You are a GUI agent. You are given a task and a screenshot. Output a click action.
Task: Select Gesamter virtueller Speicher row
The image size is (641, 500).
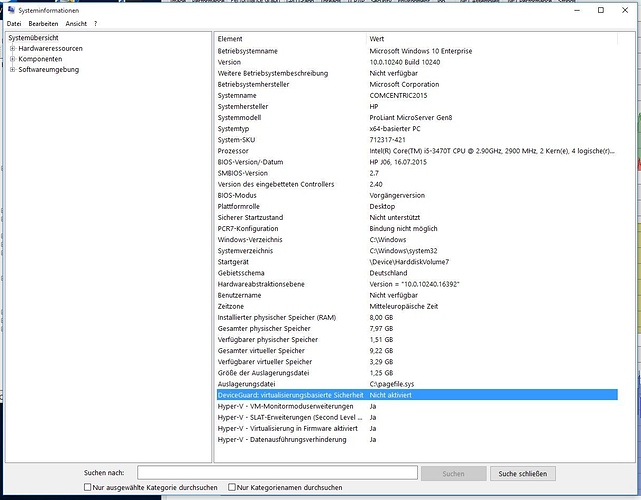417,350
